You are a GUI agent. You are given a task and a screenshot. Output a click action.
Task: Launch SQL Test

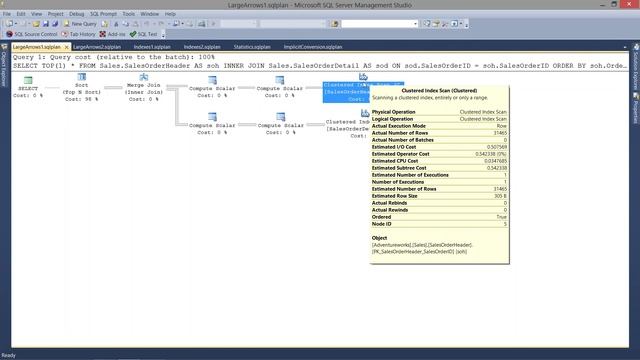[x=143, y=34]
